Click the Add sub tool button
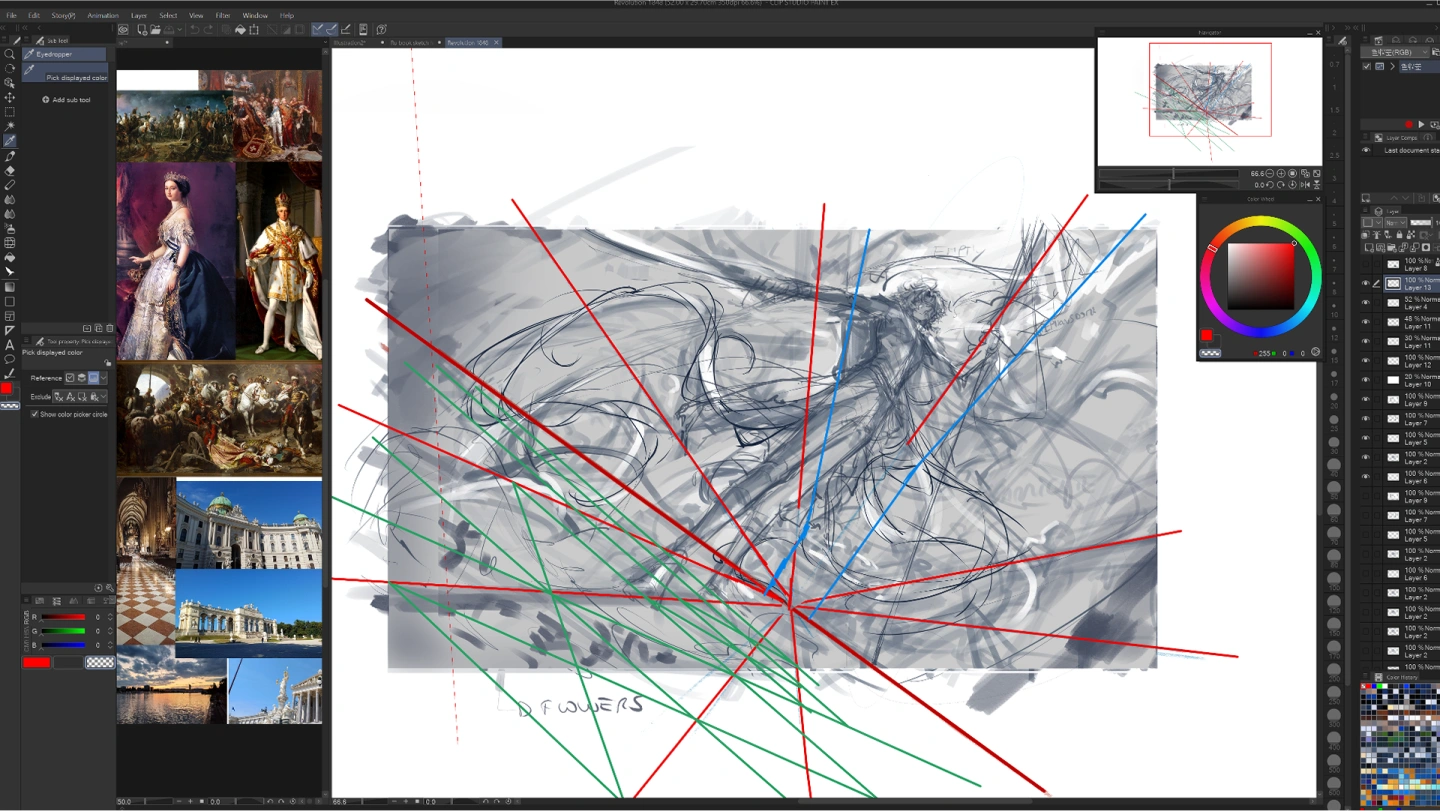Screen dimensions: 1440x811 (x=66, y=100)
